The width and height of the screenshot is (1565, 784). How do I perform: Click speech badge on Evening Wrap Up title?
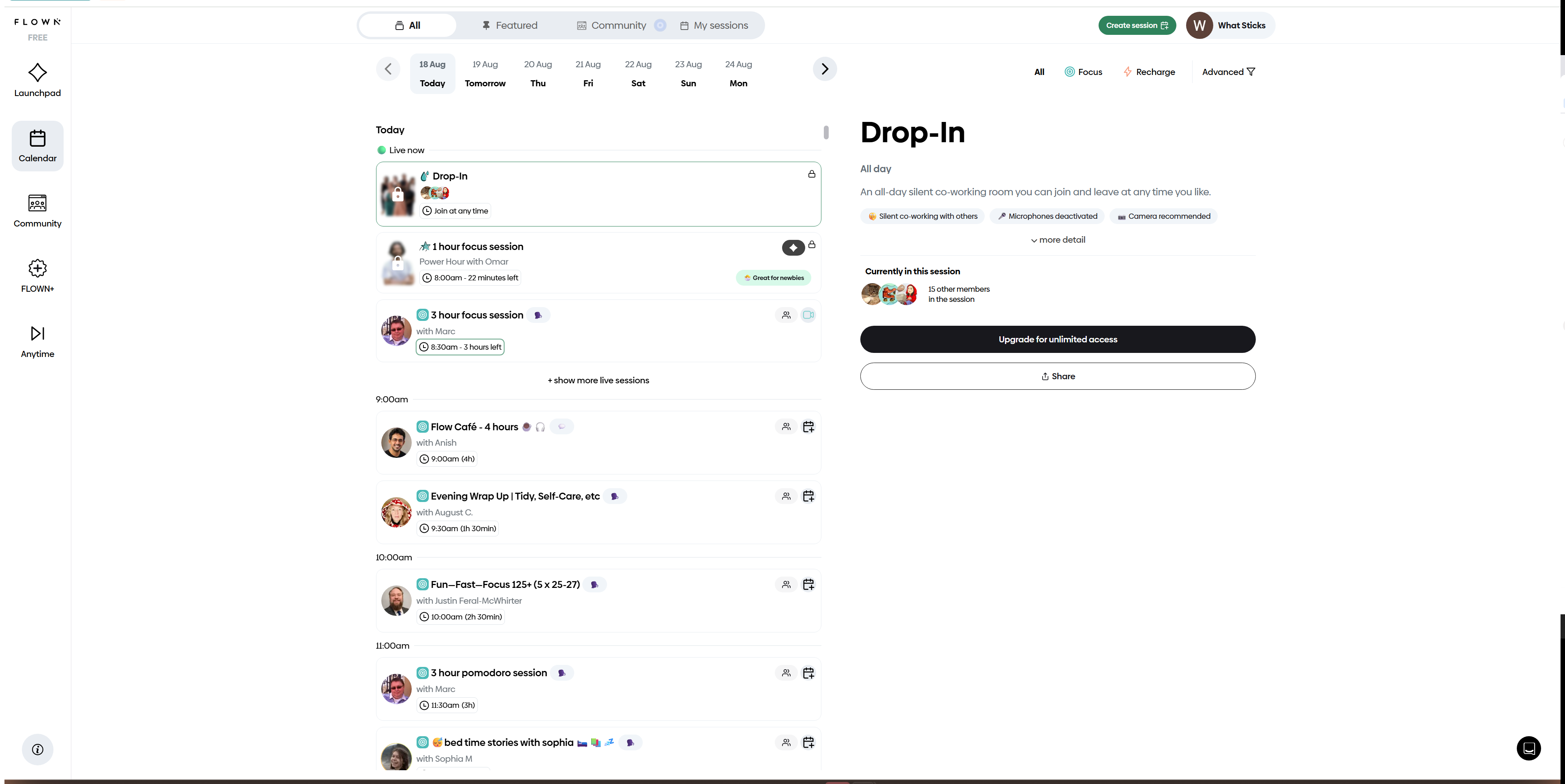[615, 496]
